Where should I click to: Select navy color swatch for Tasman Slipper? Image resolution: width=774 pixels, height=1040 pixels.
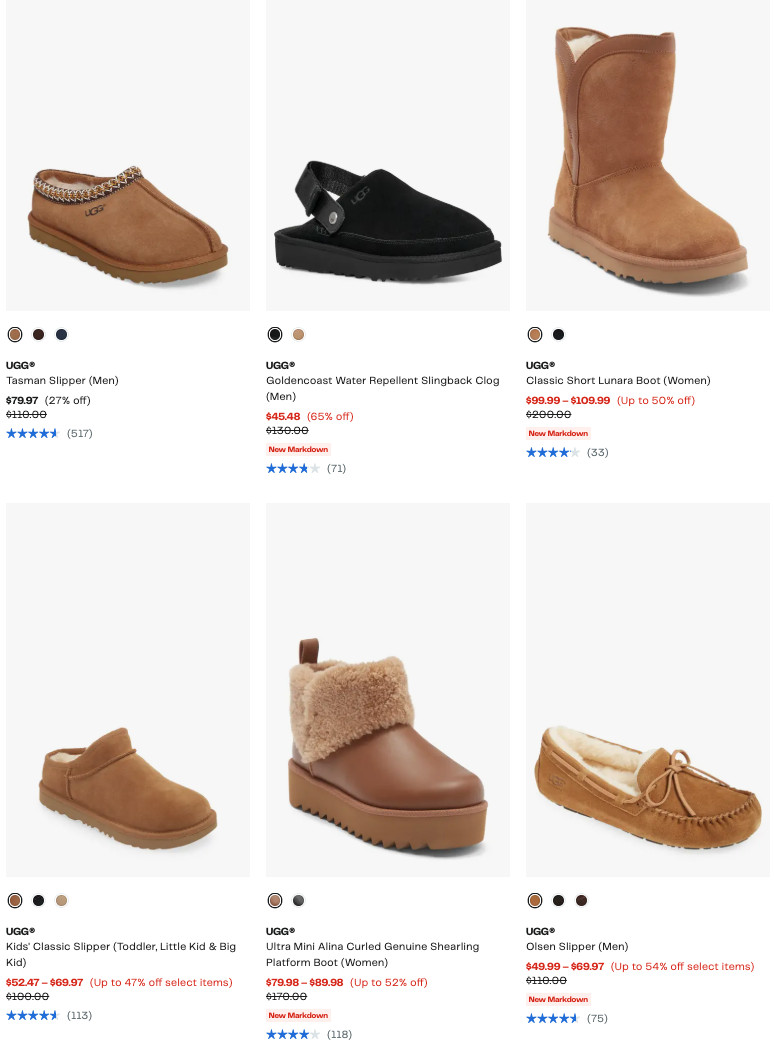(x=62, y=334)
